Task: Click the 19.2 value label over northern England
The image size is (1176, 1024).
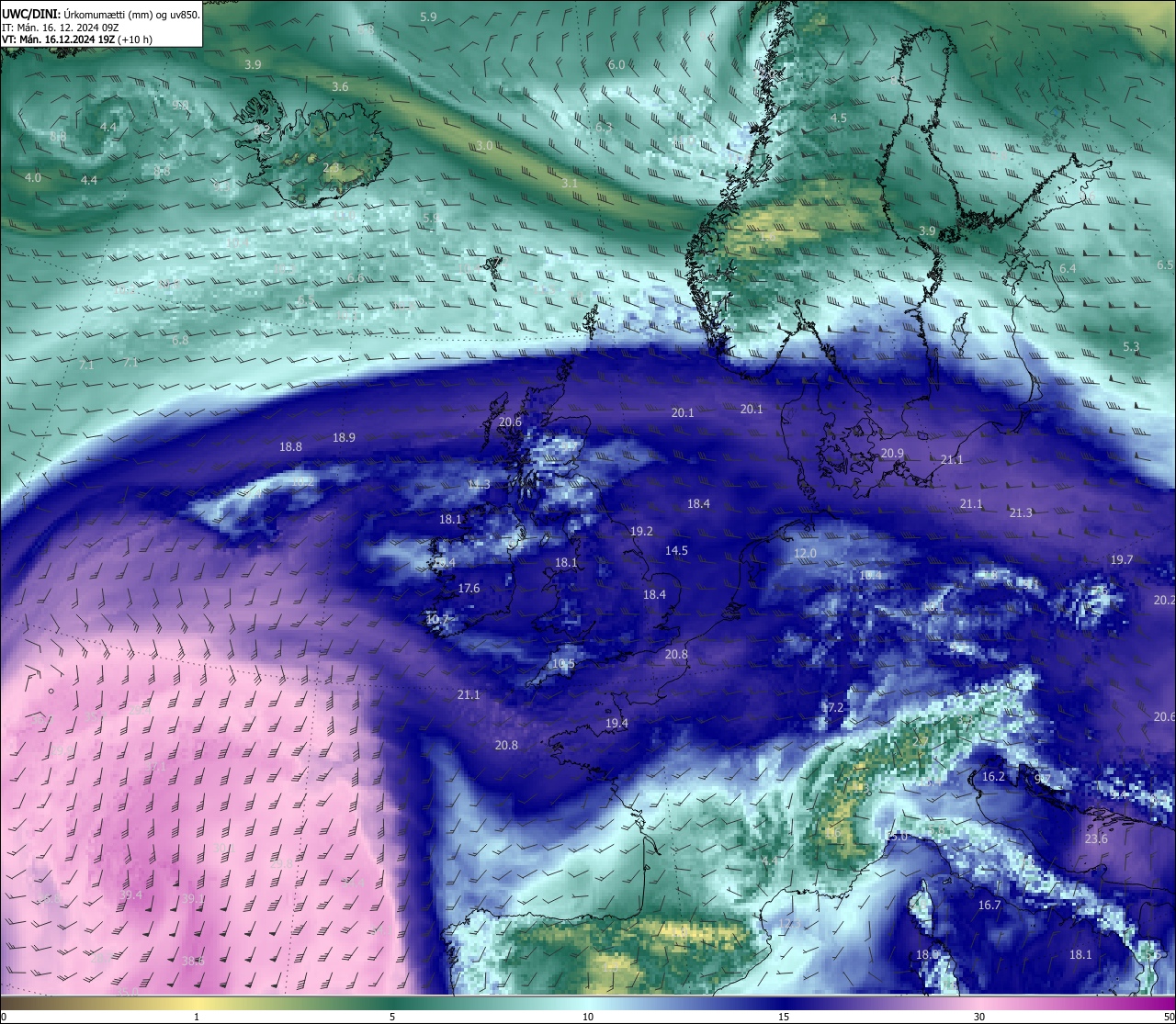Action: click(641, 531)
